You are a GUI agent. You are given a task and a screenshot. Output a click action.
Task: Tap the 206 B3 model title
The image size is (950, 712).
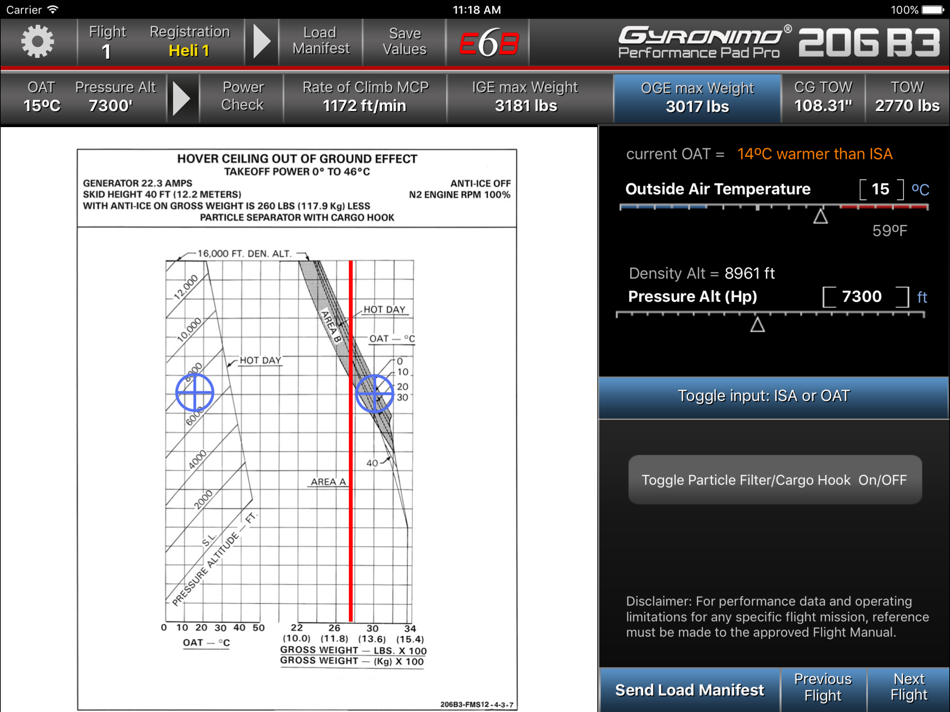click(869, 42)
